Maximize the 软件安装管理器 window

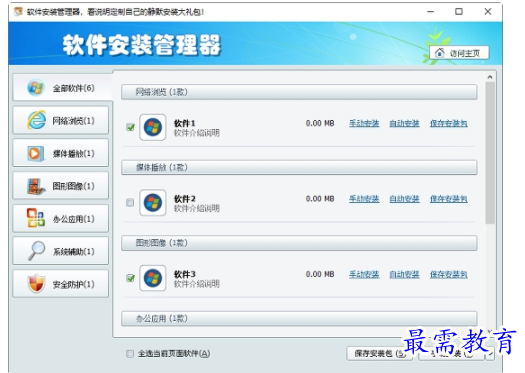[x=459, y=12]
